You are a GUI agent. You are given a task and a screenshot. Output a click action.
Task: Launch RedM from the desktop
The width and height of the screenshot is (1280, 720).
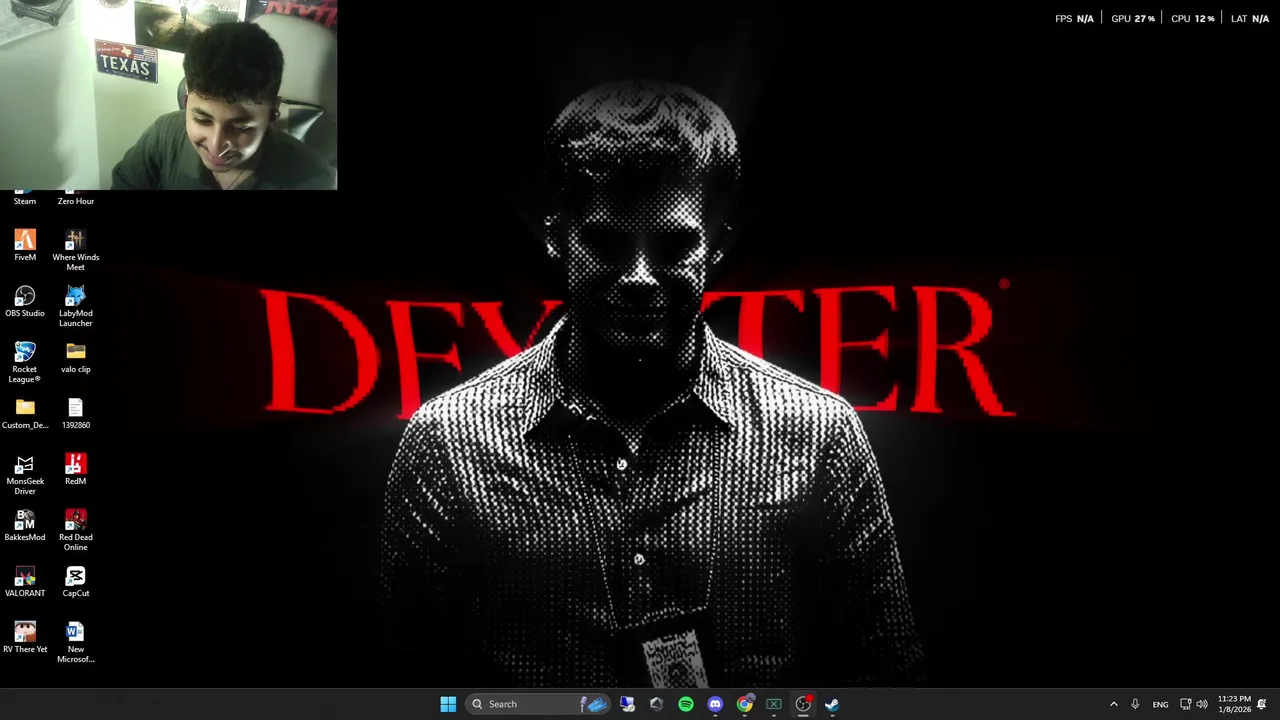coord(76,470)
